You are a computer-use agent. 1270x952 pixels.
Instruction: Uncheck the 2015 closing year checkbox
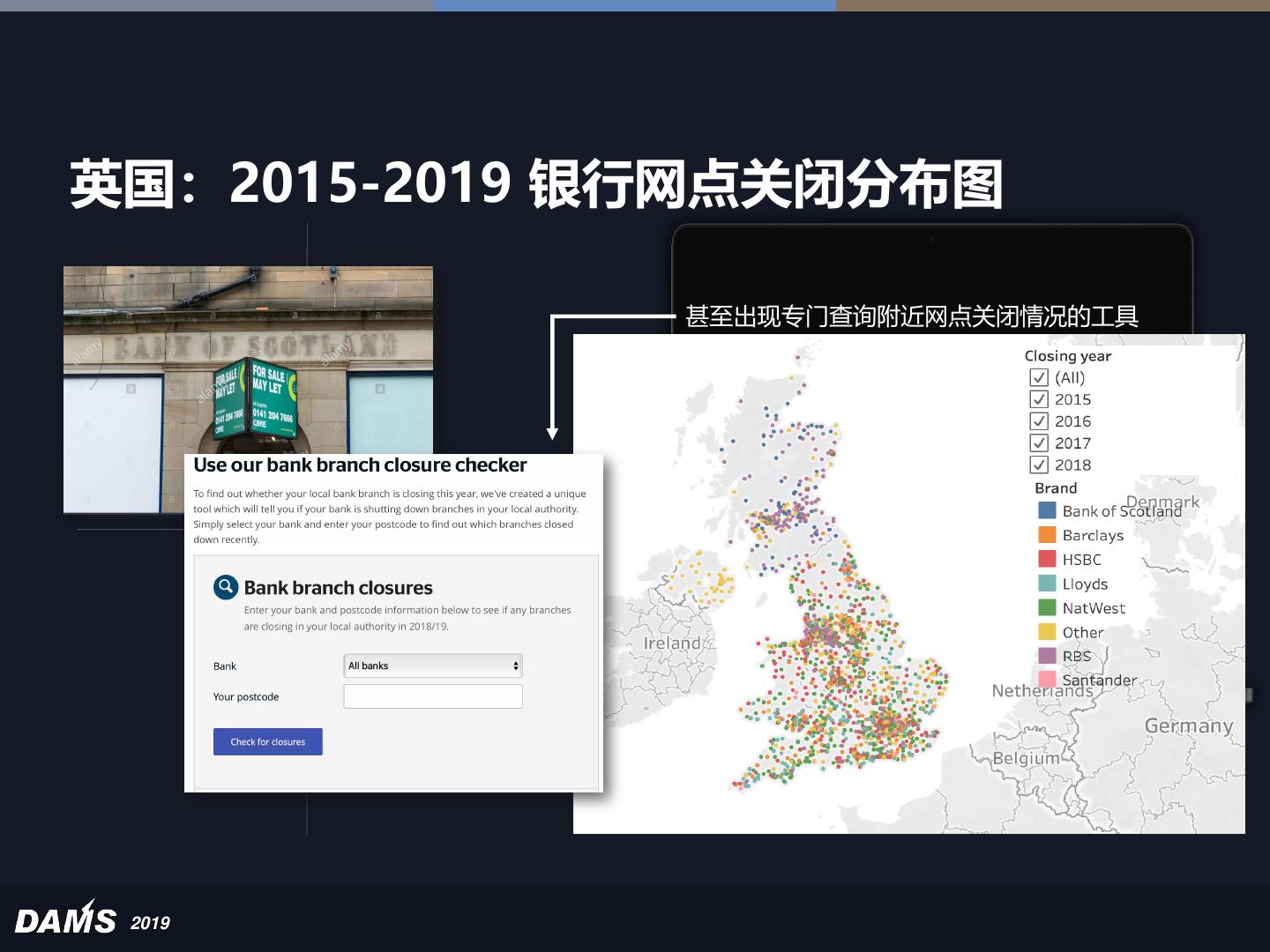coord(1039,399)
